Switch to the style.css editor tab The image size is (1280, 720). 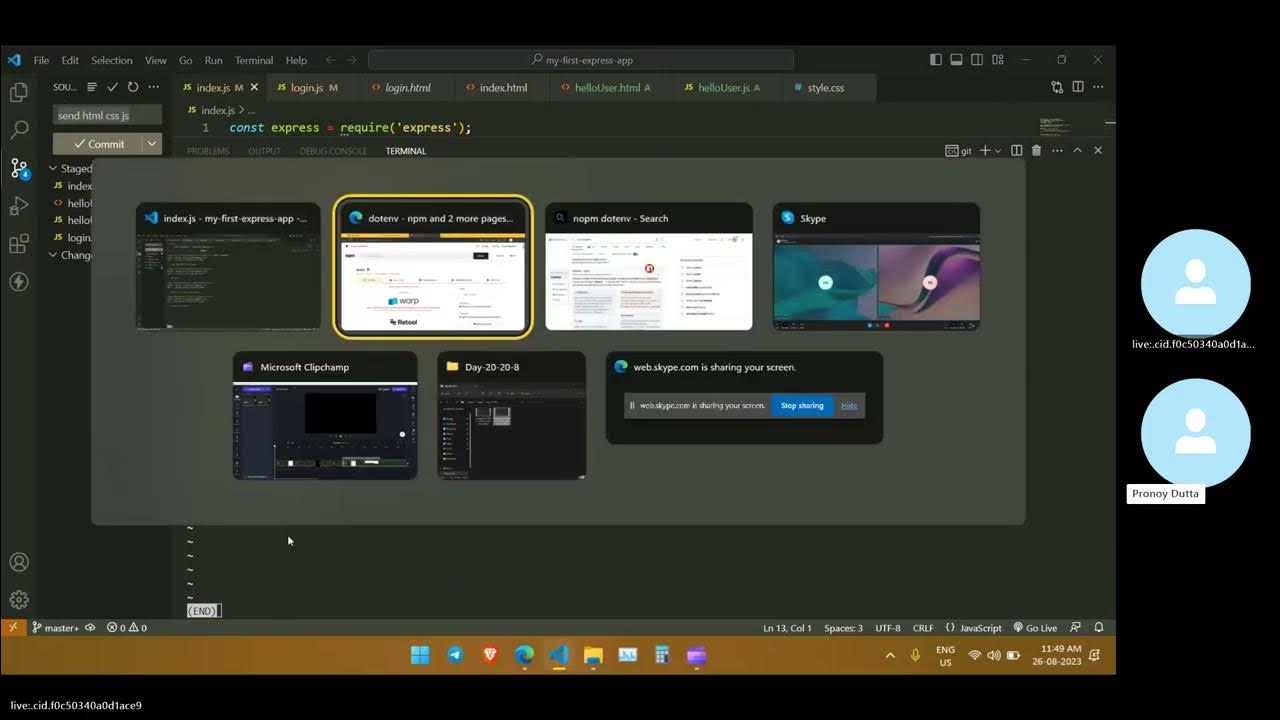[x=825, y=87]
